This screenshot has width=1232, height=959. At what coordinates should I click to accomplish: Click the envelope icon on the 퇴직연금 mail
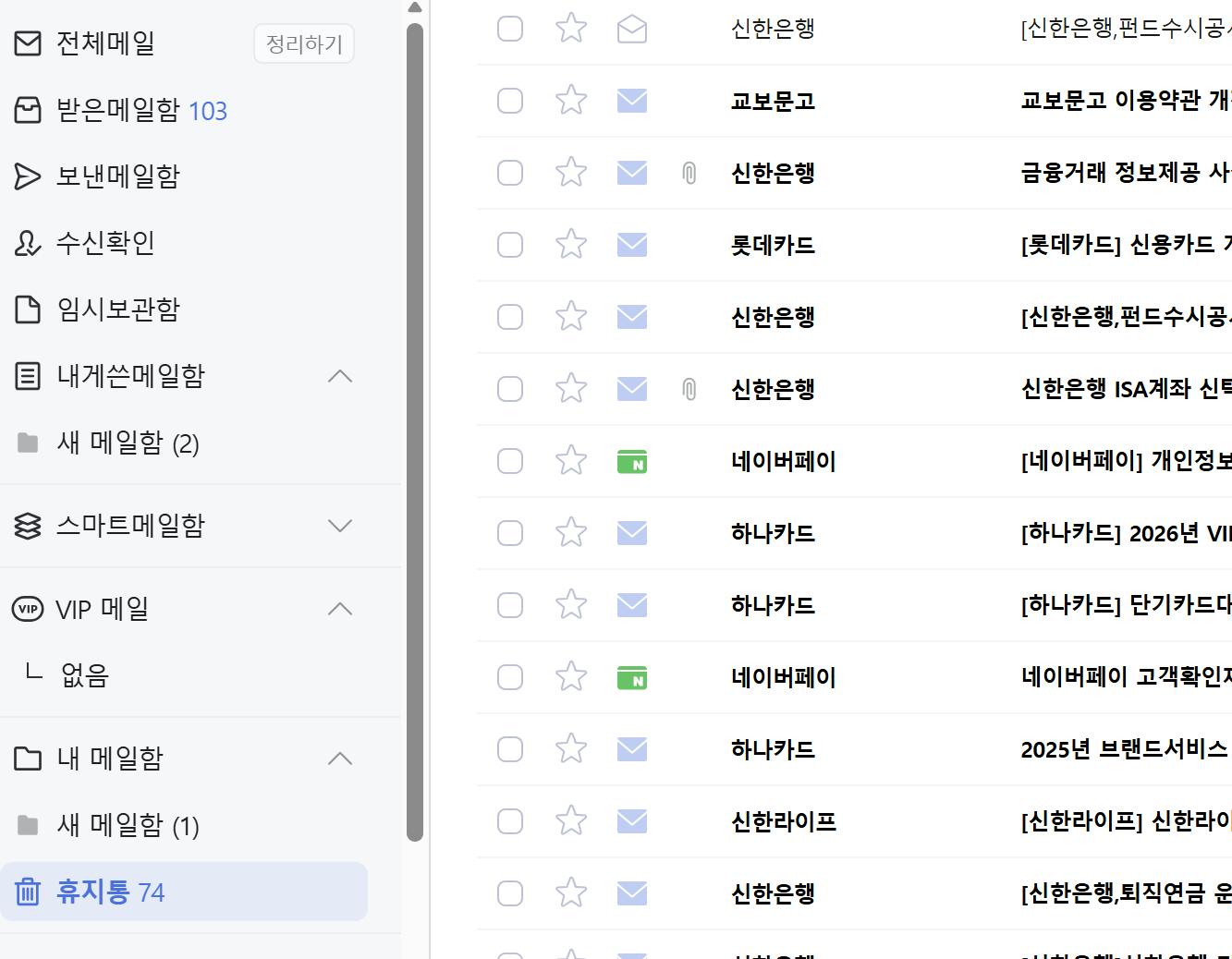click(632, 893)
